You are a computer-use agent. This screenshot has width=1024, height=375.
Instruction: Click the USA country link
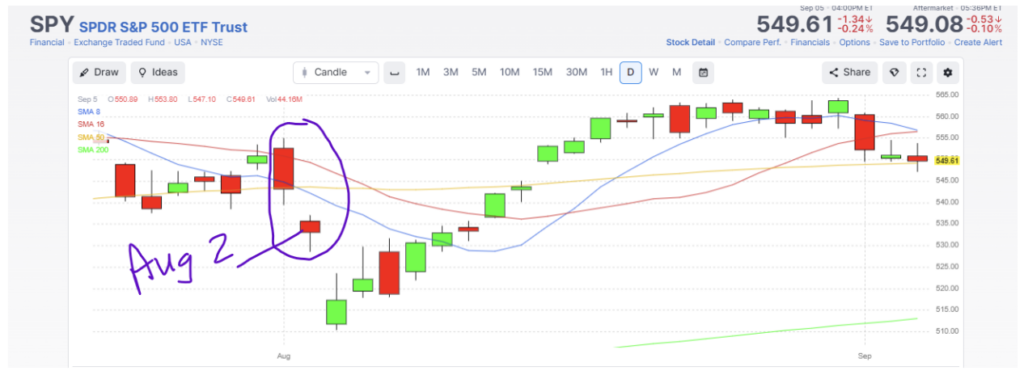[183, 42]
